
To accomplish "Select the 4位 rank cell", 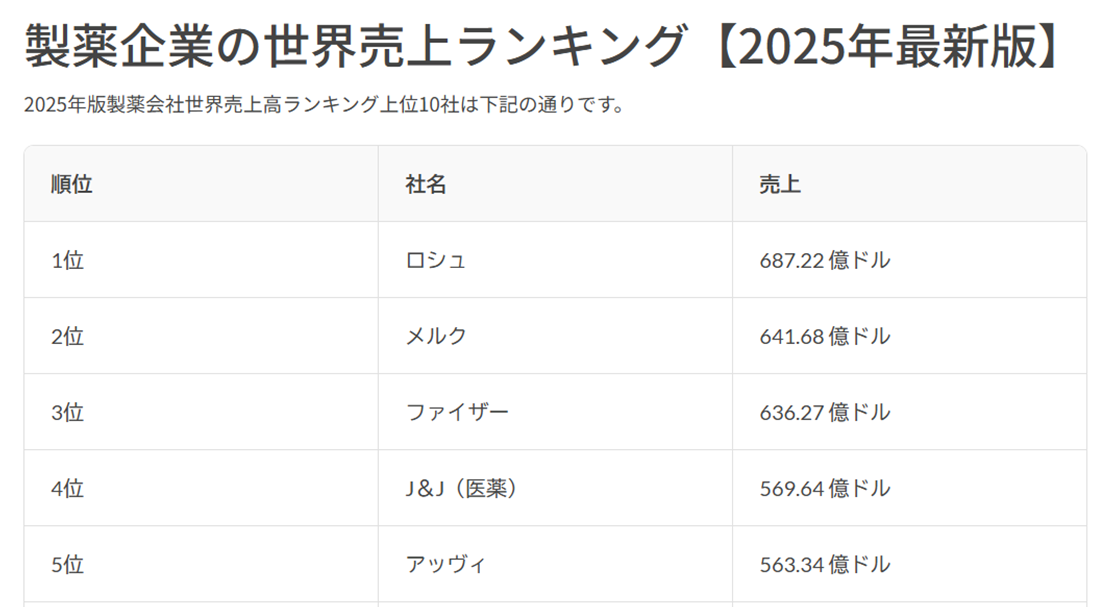I will pyautogui.click(x=68, y=488).
